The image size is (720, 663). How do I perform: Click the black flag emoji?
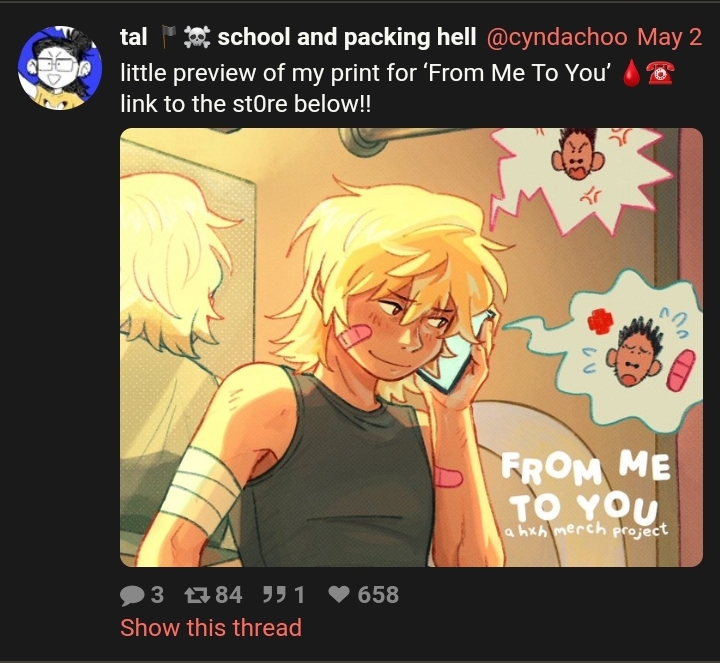tap(169, 37)
